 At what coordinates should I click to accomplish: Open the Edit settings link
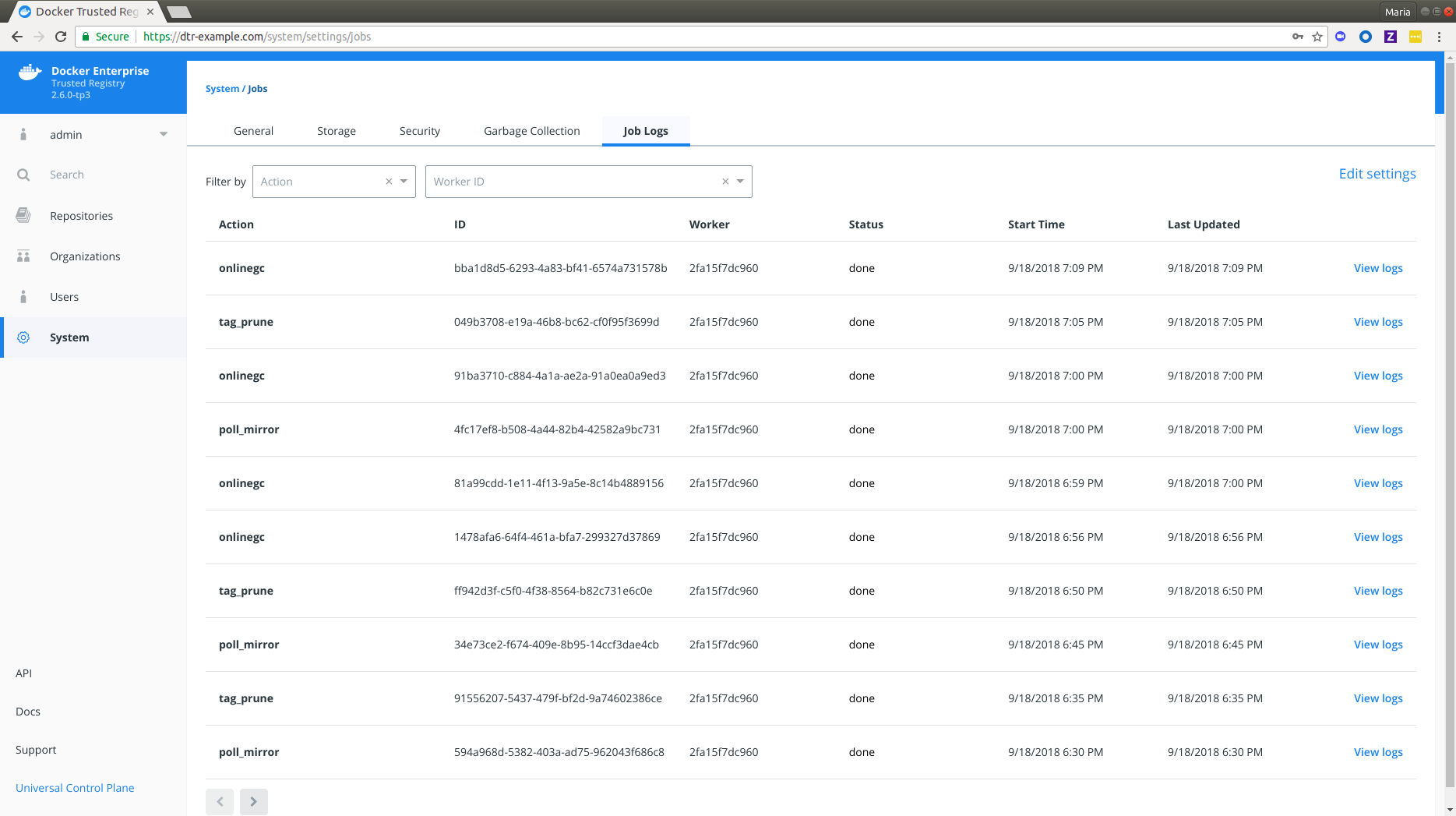[x=1377, y=174]
